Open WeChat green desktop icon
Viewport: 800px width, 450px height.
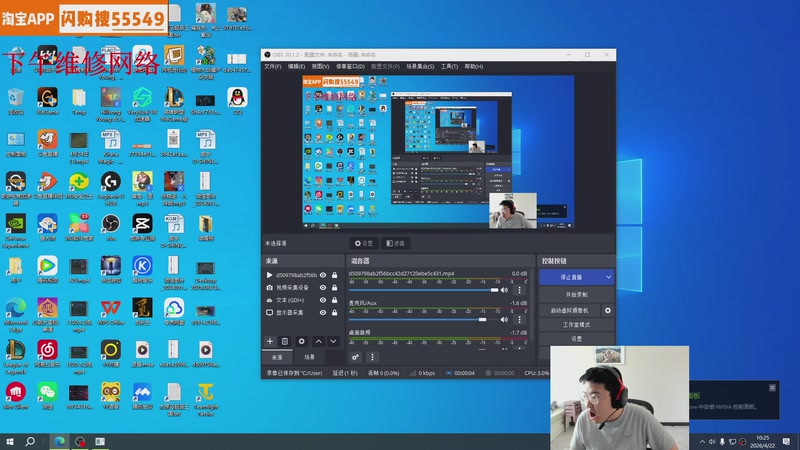pos(47,396)
